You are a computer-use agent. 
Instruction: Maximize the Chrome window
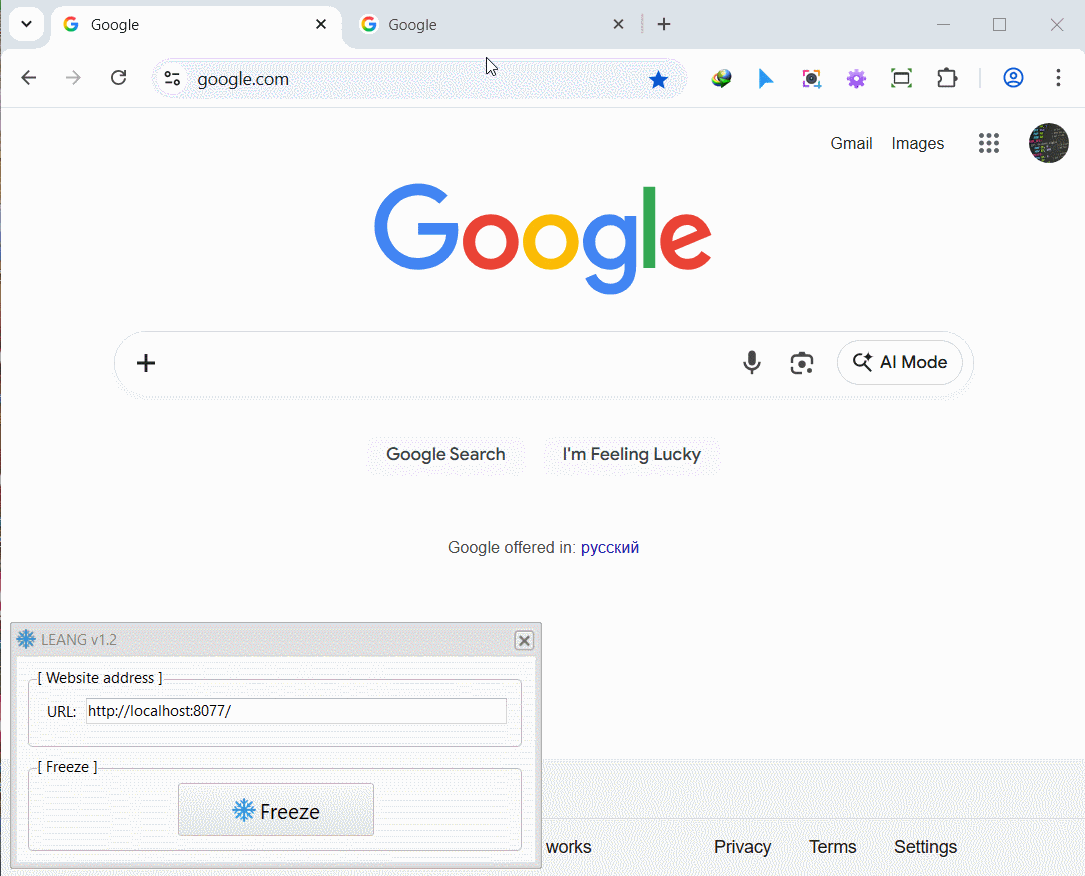click(999, 24)
